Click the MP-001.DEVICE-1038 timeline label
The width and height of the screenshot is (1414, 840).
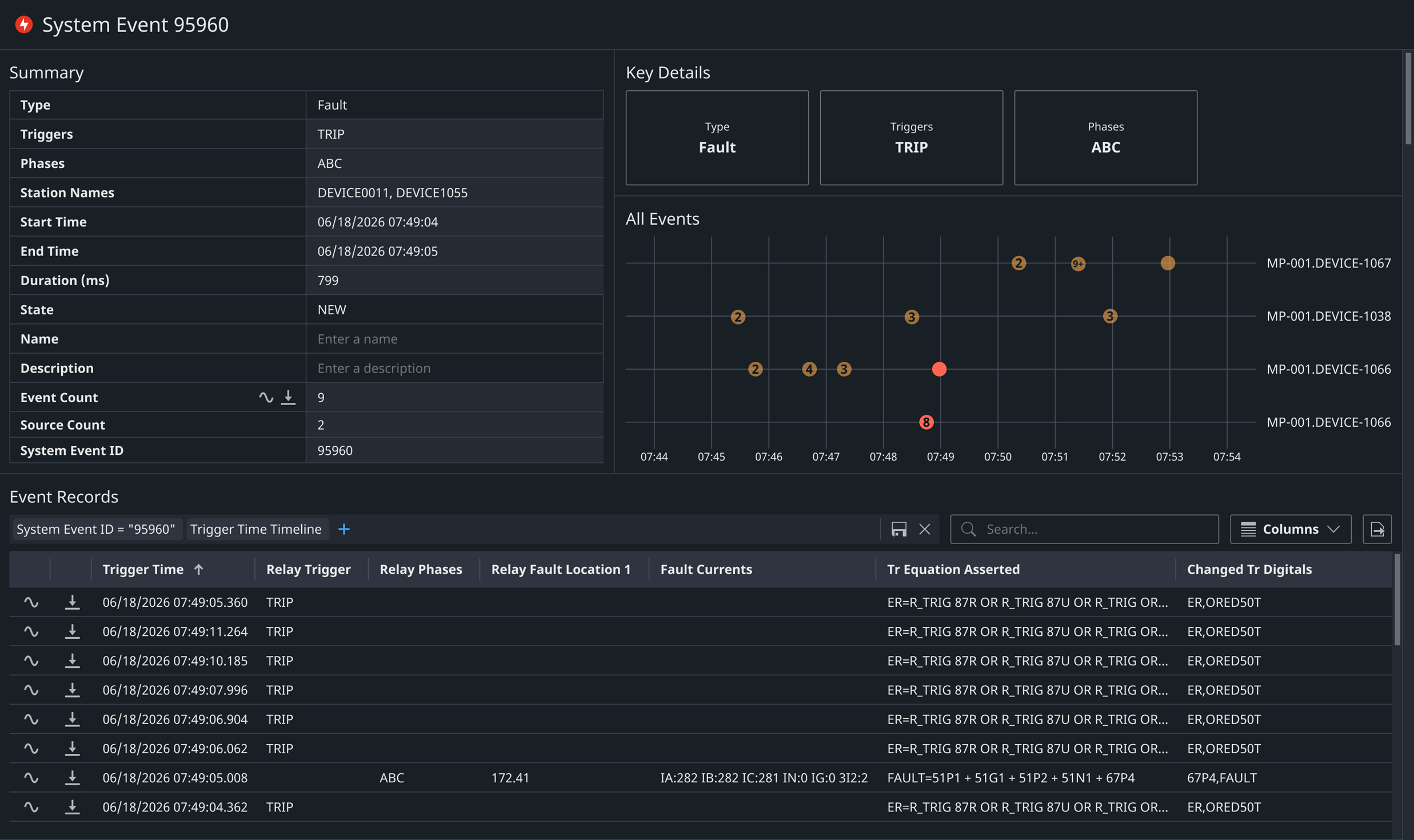pyautogui.click(x=1329, y=316)
